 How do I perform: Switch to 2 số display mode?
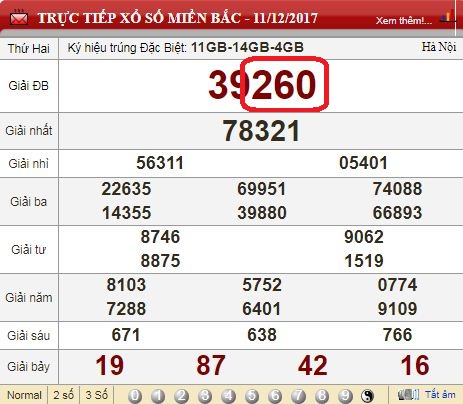coord(63,395)
